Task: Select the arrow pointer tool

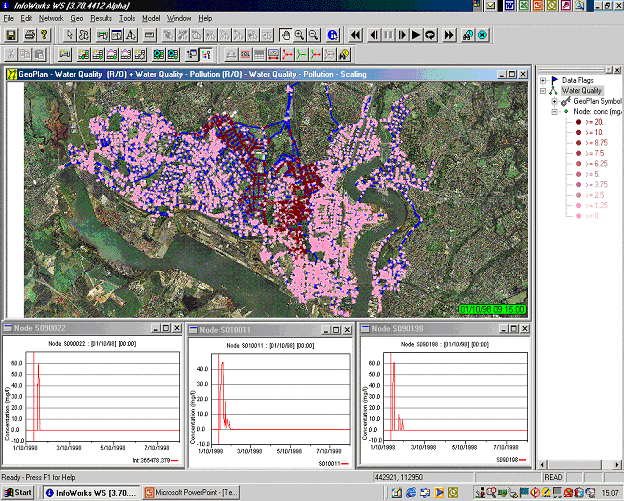Action: click(x=68, y=35)
